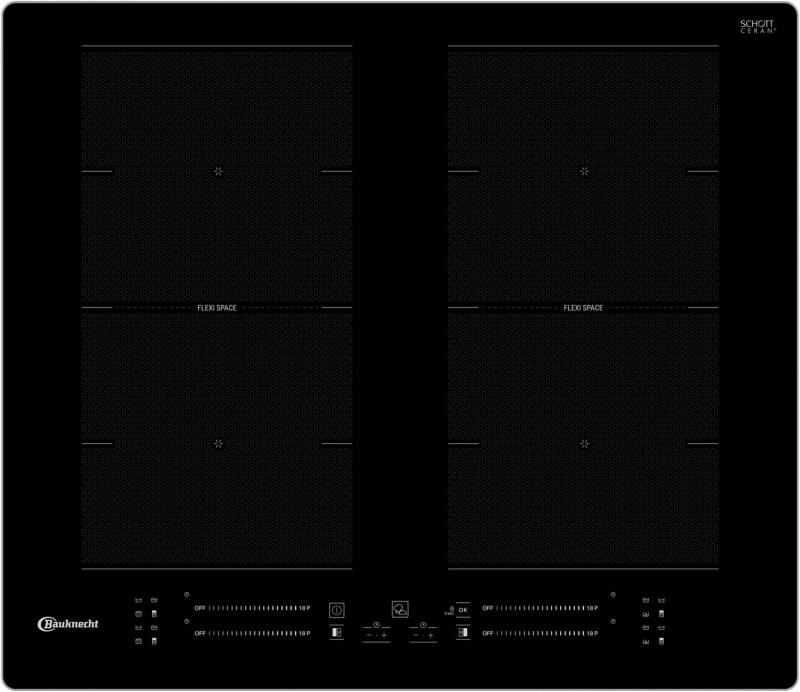Tap the chef hat assisted cooking key
This screenshot has height=692, width=800.
click(x=400, y=609)
